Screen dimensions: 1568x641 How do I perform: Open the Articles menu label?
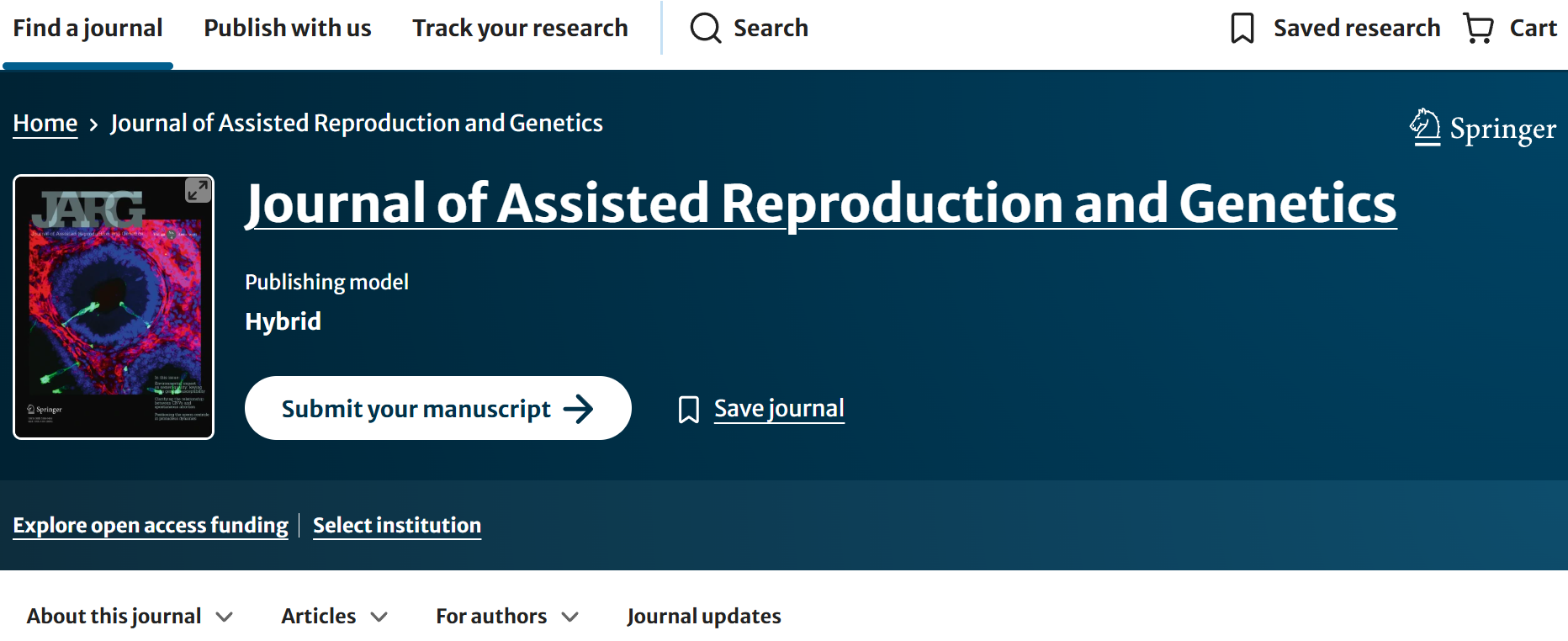pyautogui.click(x=319, y=617)
